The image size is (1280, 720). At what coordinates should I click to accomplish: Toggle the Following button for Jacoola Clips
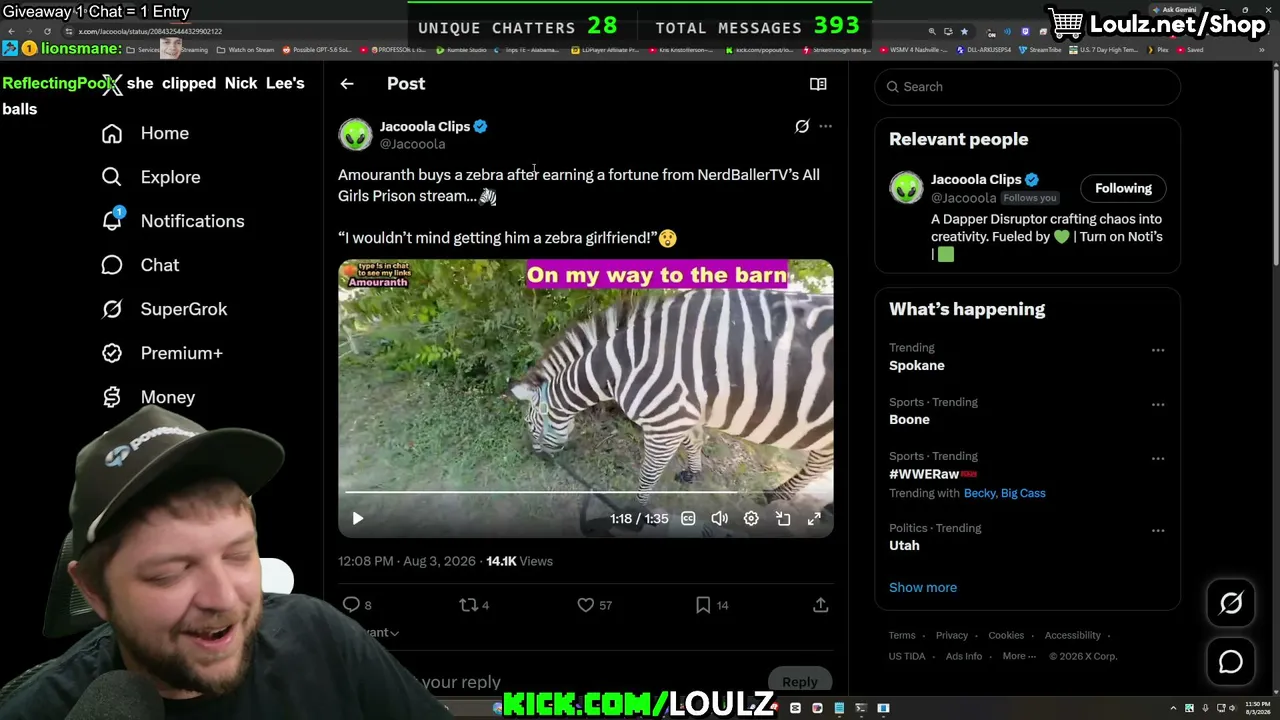1123,188
